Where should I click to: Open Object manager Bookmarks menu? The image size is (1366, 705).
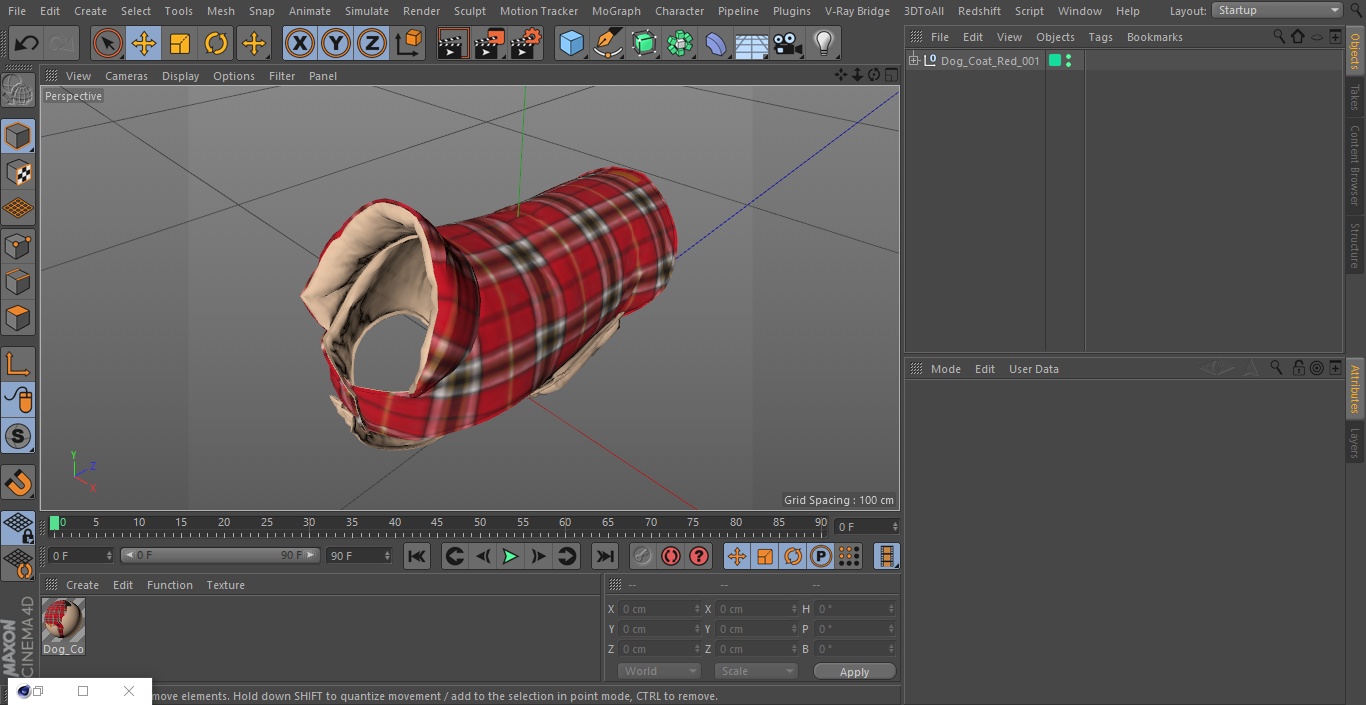[x=1154, y=37]
